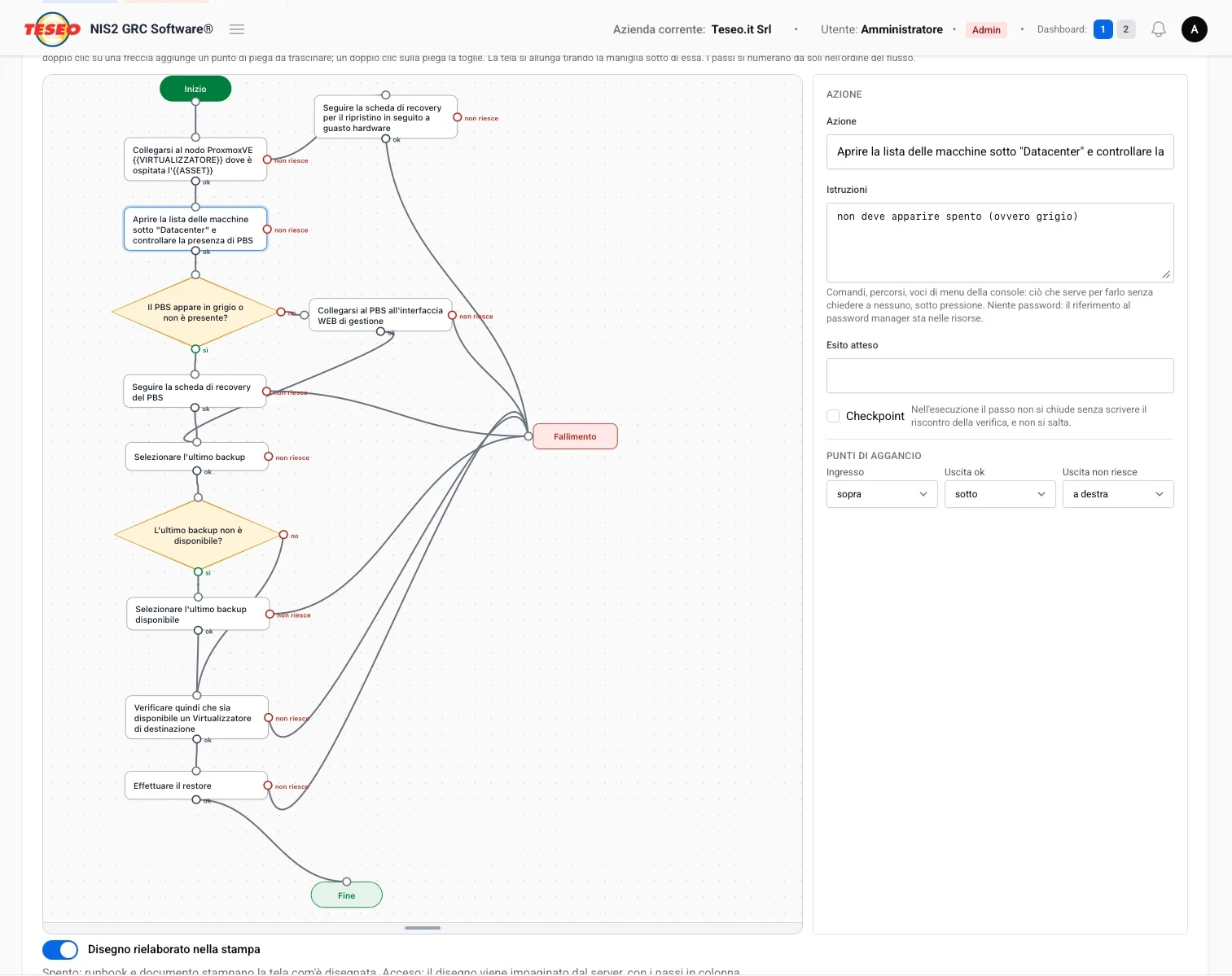Viewport: 1232px width, 976px height.
Task: Click the Verificare quindi step non riesce port
Action: pyautogui.click(x=269, y=718)
